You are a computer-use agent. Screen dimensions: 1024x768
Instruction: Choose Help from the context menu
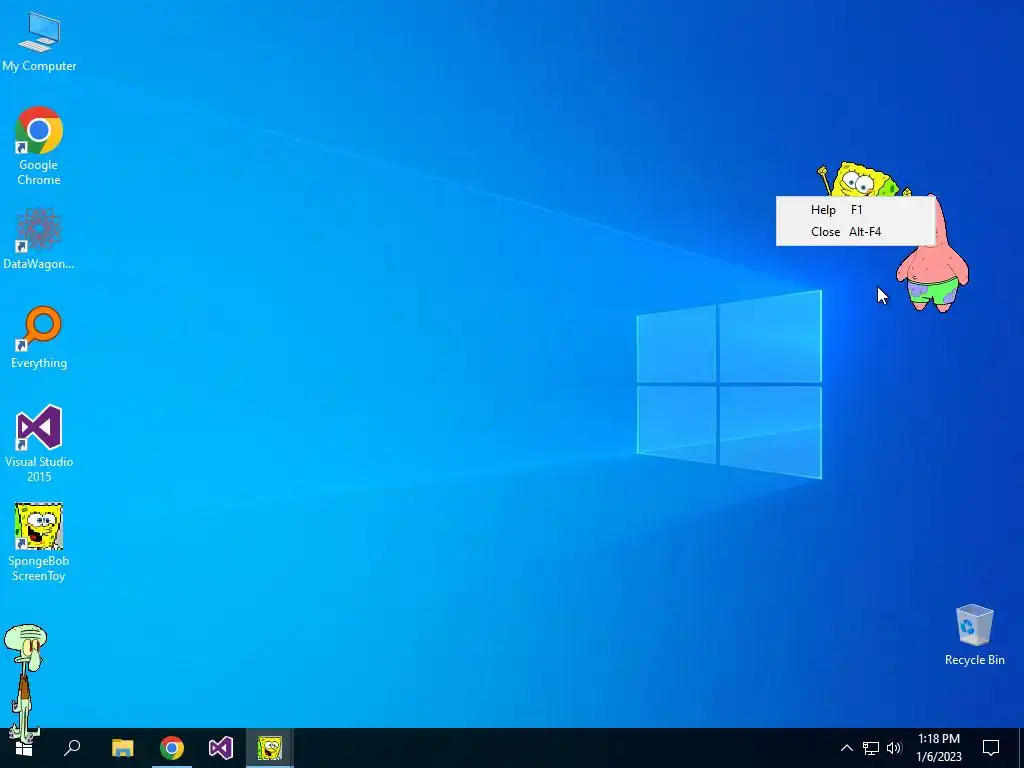(x=855, y=210)
